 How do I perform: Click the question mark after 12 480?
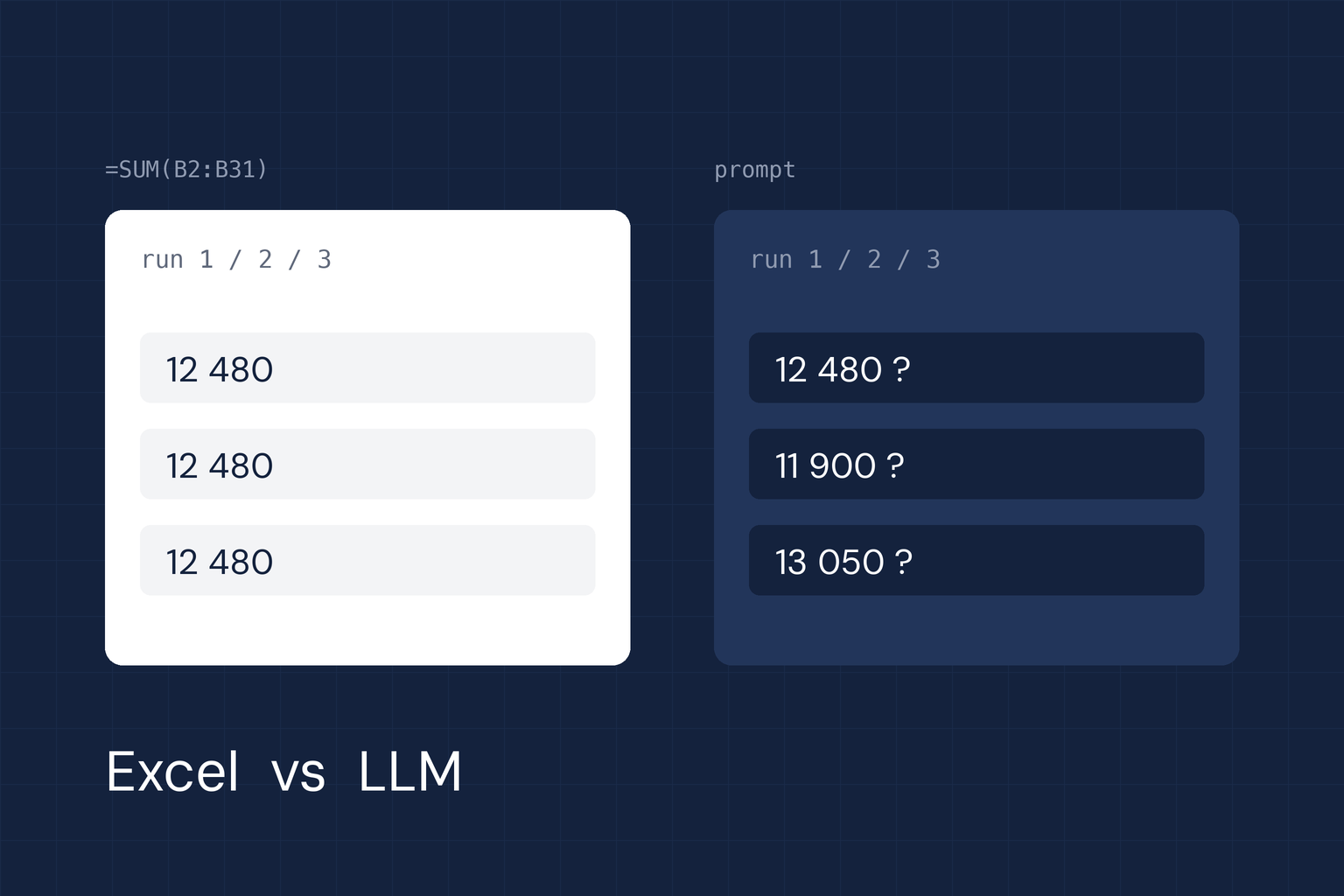[x=901, y=369]
